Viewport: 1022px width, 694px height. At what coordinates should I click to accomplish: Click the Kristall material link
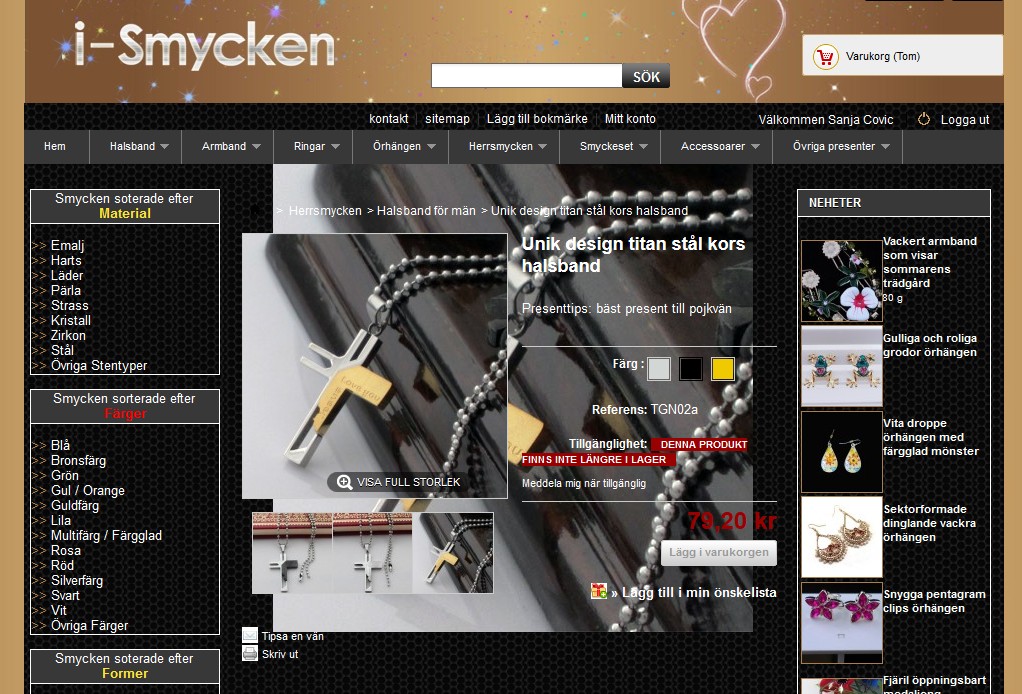pos(71,321)
